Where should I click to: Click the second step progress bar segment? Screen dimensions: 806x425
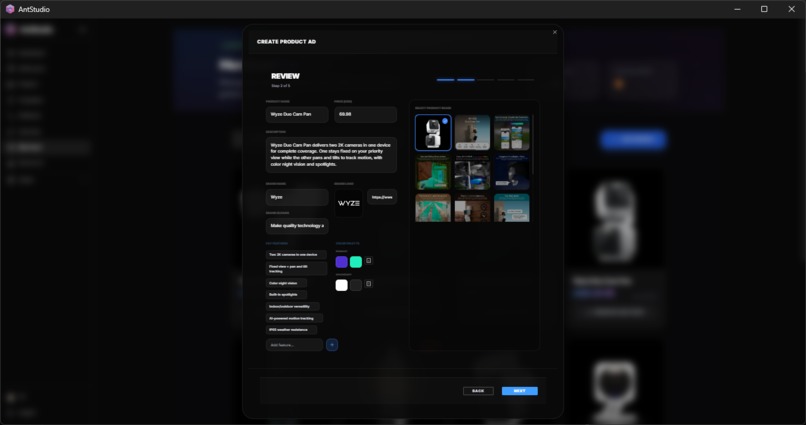pos(466,80)
